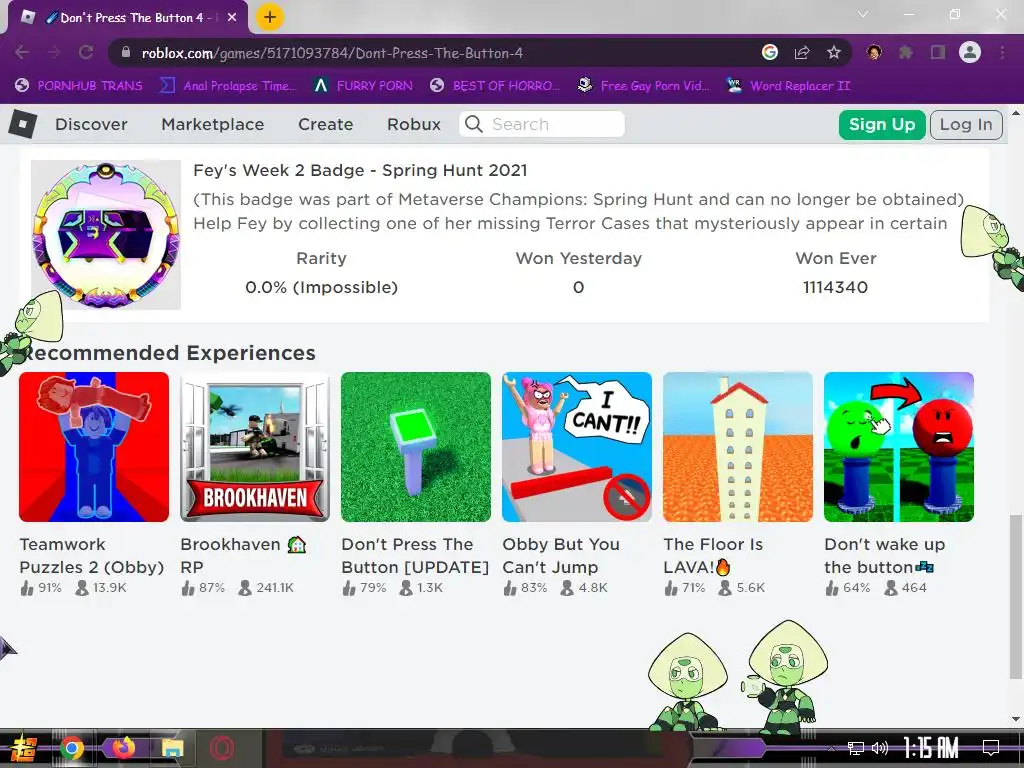The width and height of the screenshot is (1024, 768).
Task: Click Fey's Week 2 Badge image
Action: (106, 234)
